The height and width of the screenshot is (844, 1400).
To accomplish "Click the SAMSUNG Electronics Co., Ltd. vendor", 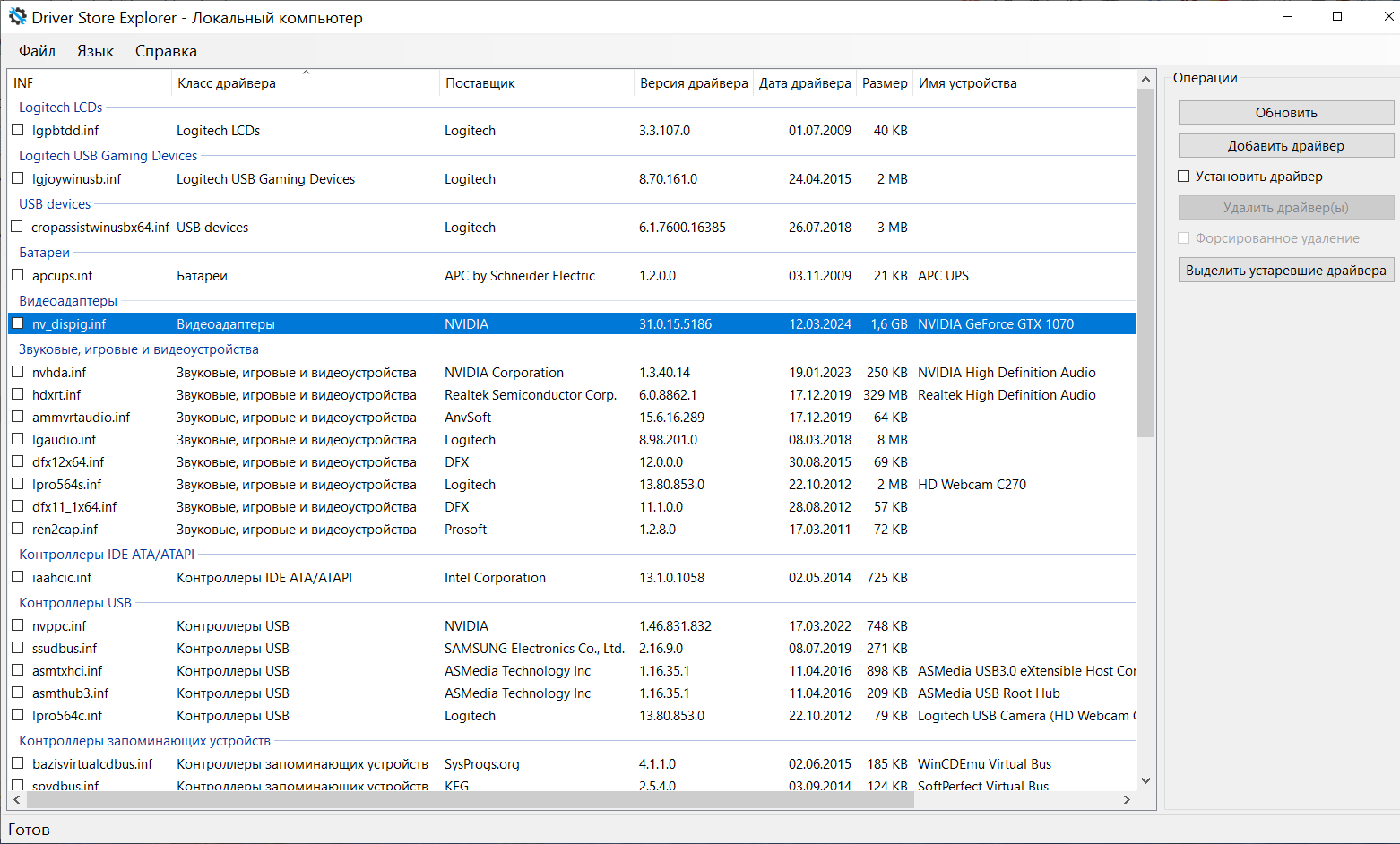I will coord(534,649).
